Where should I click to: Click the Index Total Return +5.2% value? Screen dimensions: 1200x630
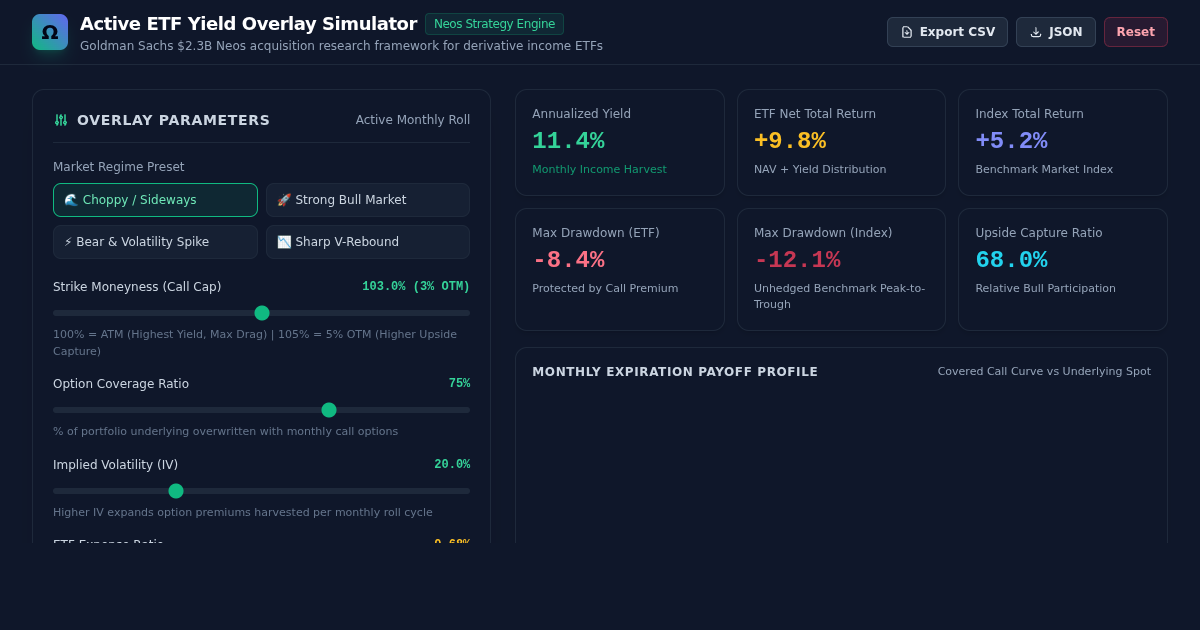coord(1011,142)
